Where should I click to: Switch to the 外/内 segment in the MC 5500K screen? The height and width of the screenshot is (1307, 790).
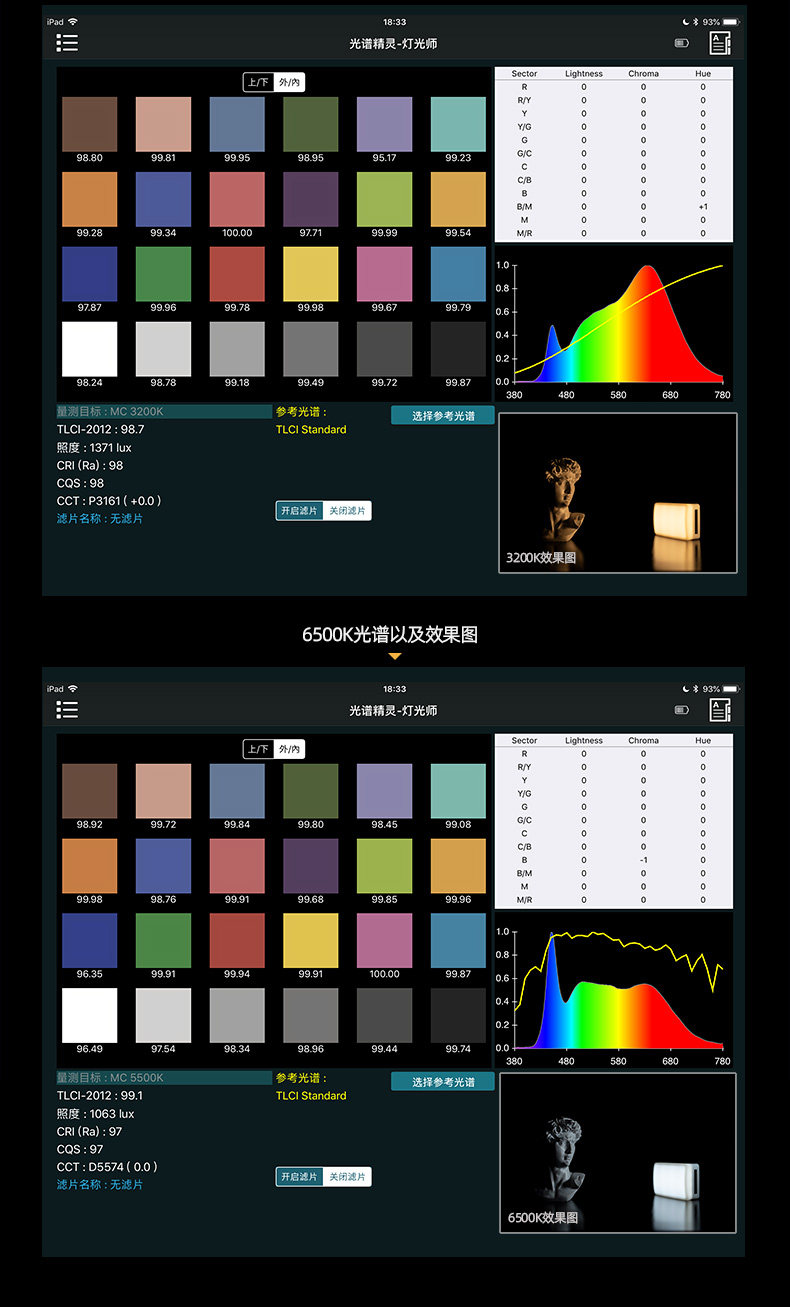pos(289,749)
